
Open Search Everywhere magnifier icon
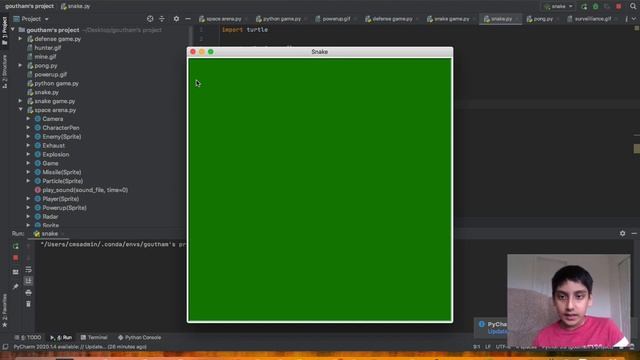coord(633,7)
